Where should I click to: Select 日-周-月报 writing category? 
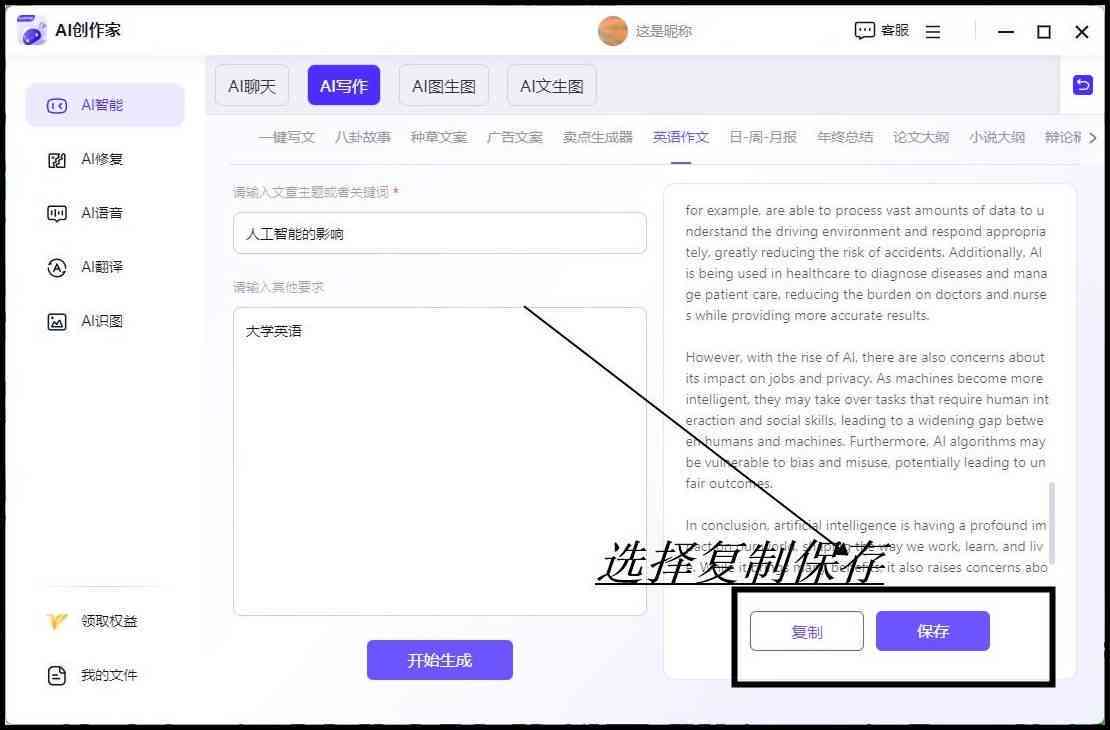point(763,137)
